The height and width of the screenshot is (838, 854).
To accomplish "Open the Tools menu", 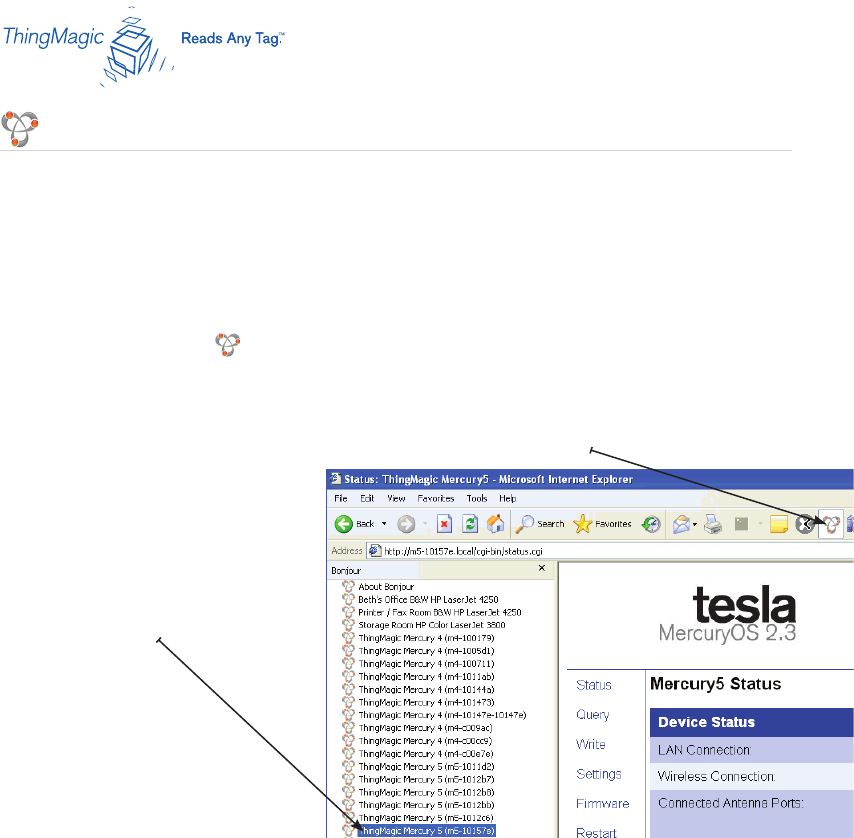I will tap(477, 498).
